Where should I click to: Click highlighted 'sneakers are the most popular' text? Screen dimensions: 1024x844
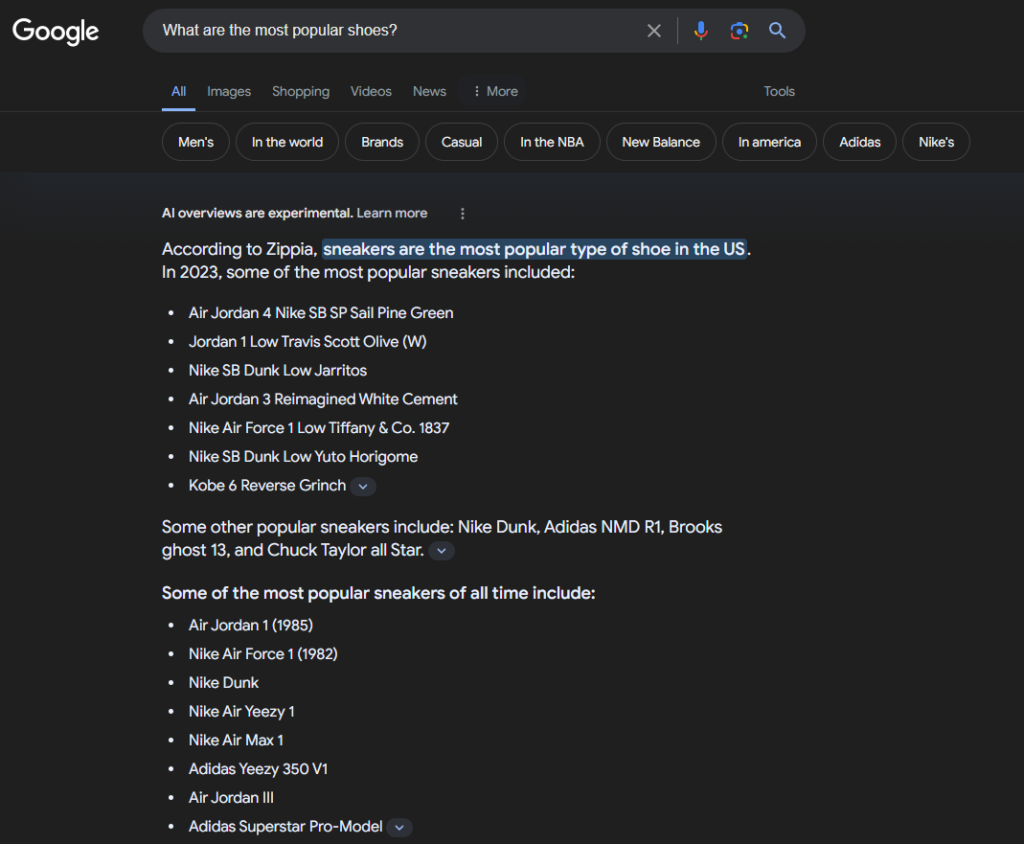coord(534,249)
